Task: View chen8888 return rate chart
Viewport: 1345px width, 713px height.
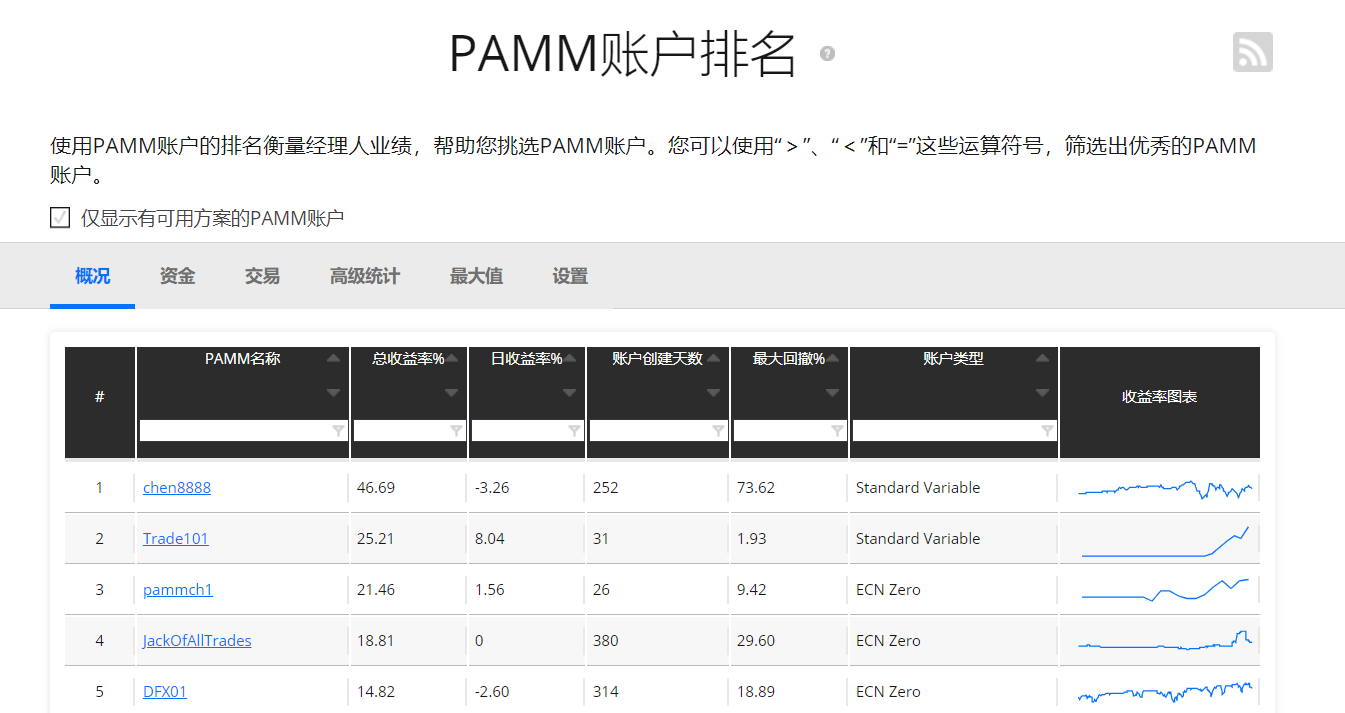Action: (x=1165, y=489)
